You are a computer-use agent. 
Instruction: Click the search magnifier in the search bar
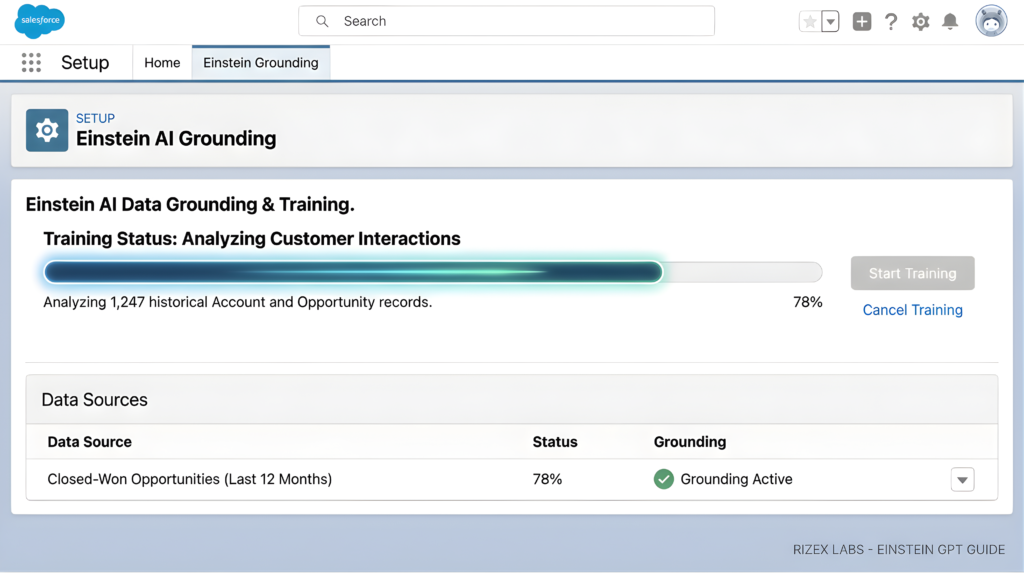tap(322, 21)
